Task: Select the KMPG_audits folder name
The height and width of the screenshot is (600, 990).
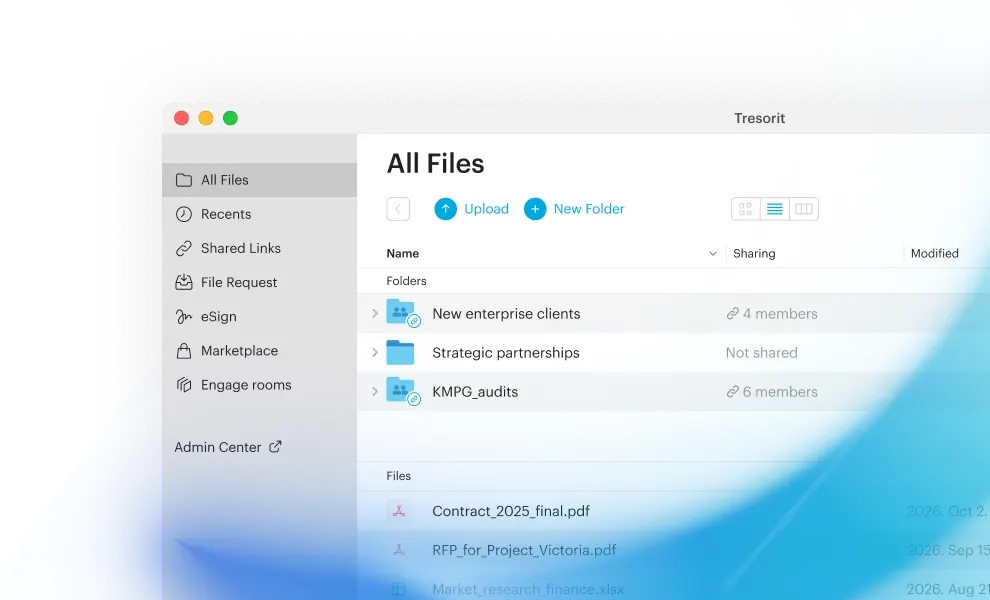Action: 475,392
